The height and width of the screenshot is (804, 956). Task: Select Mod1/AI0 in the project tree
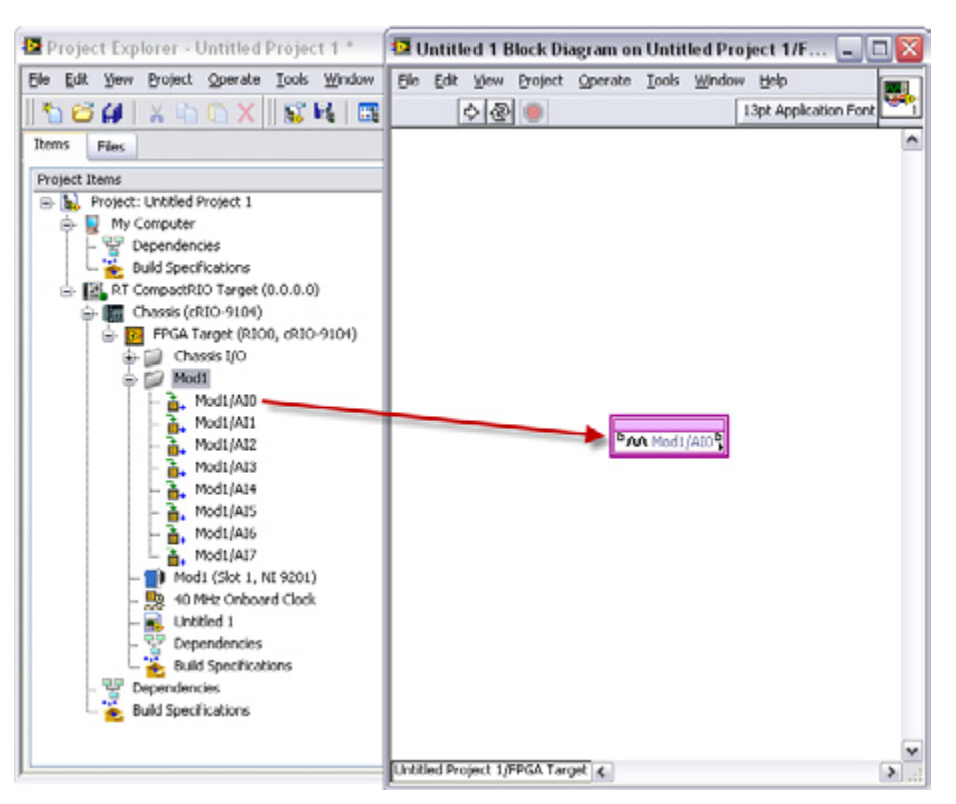click(225, 400)
